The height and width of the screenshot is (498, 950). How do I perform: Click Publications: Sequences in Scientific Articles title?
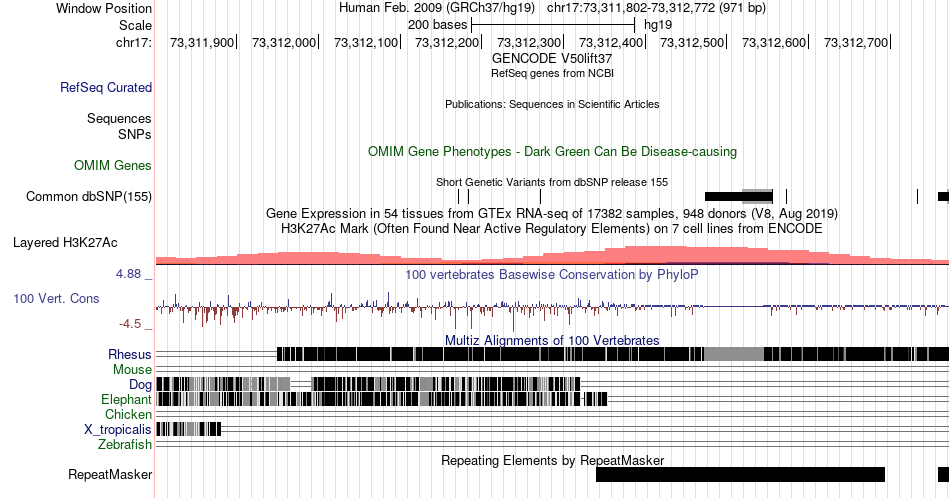click(552, 104)
